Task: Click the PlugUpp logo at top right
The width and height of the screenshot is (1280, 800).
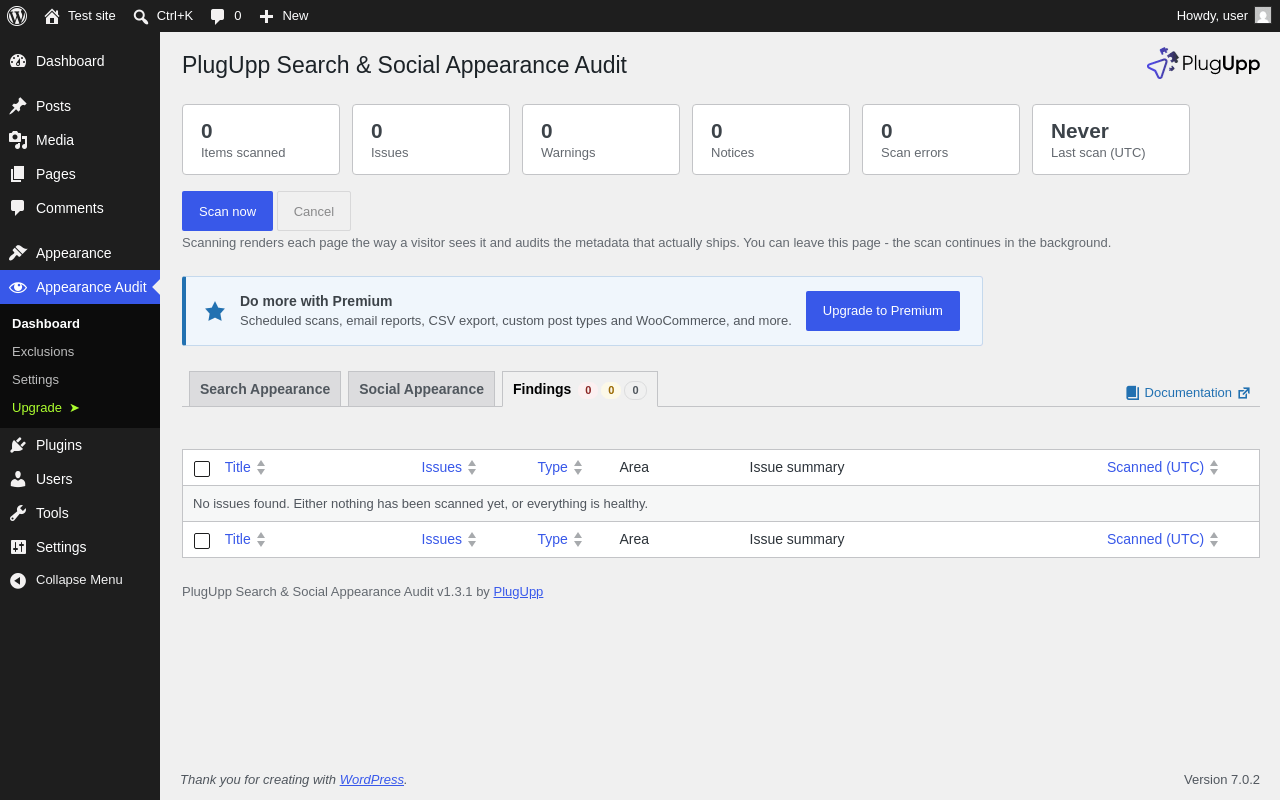Action: tap(1203, 63)
